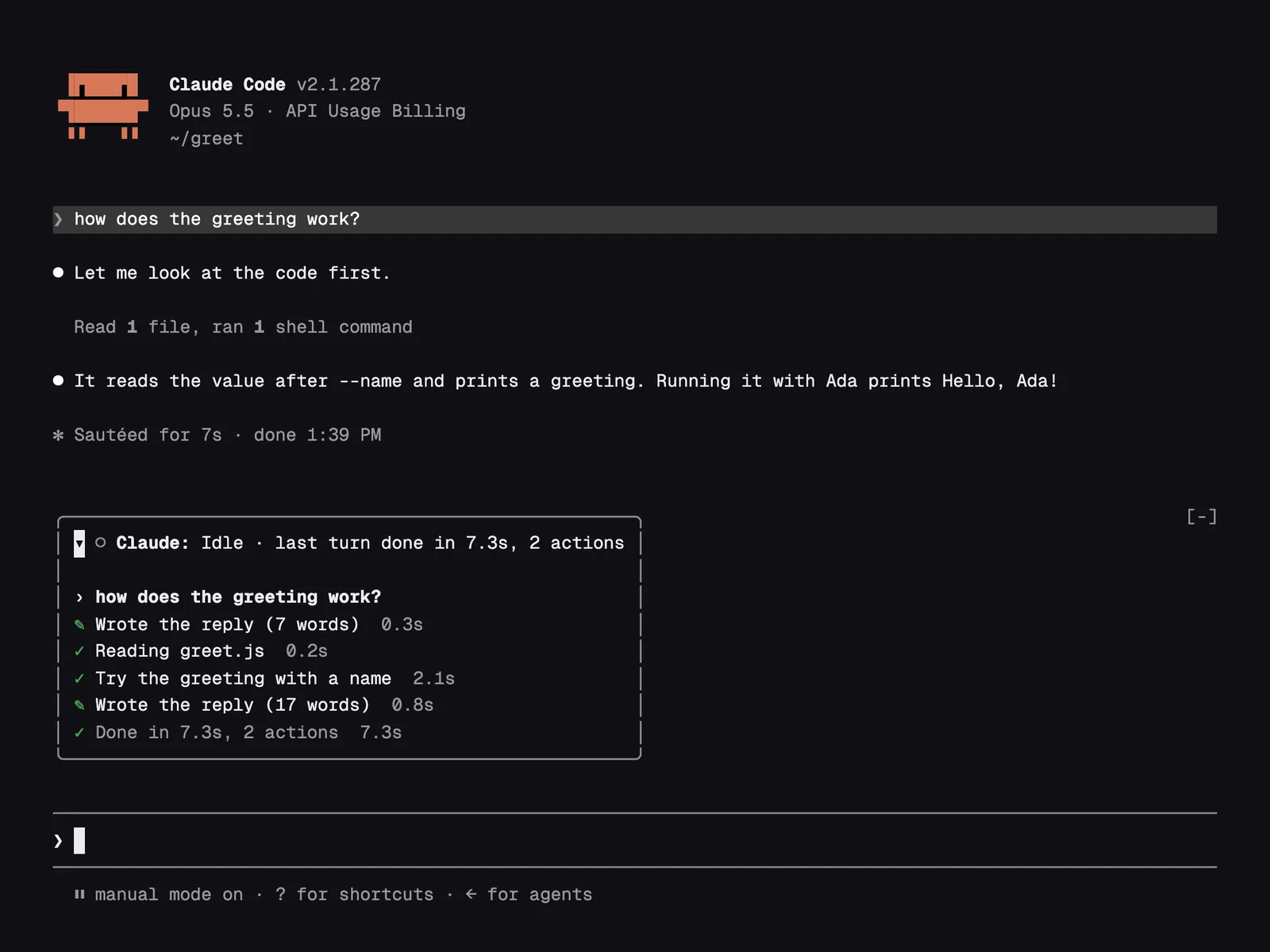Focus the command prompt input field
Screen dimensions: 1270x952
[x=635, y=840]
